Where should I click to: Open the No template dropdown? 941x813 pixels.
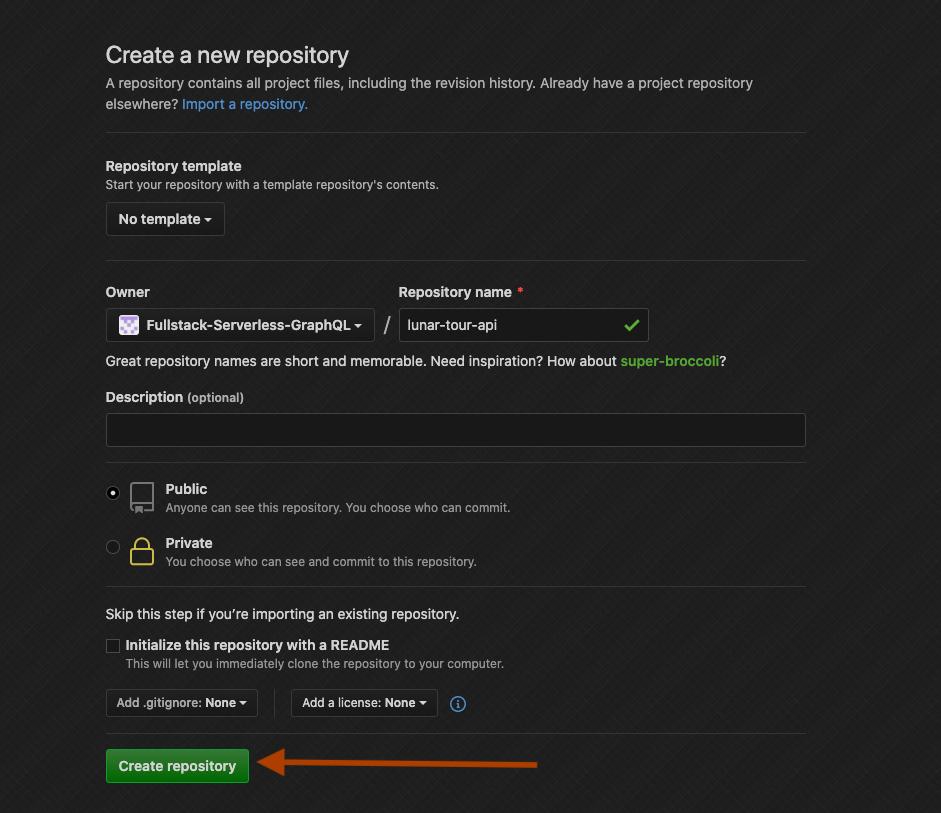(165, 219)
